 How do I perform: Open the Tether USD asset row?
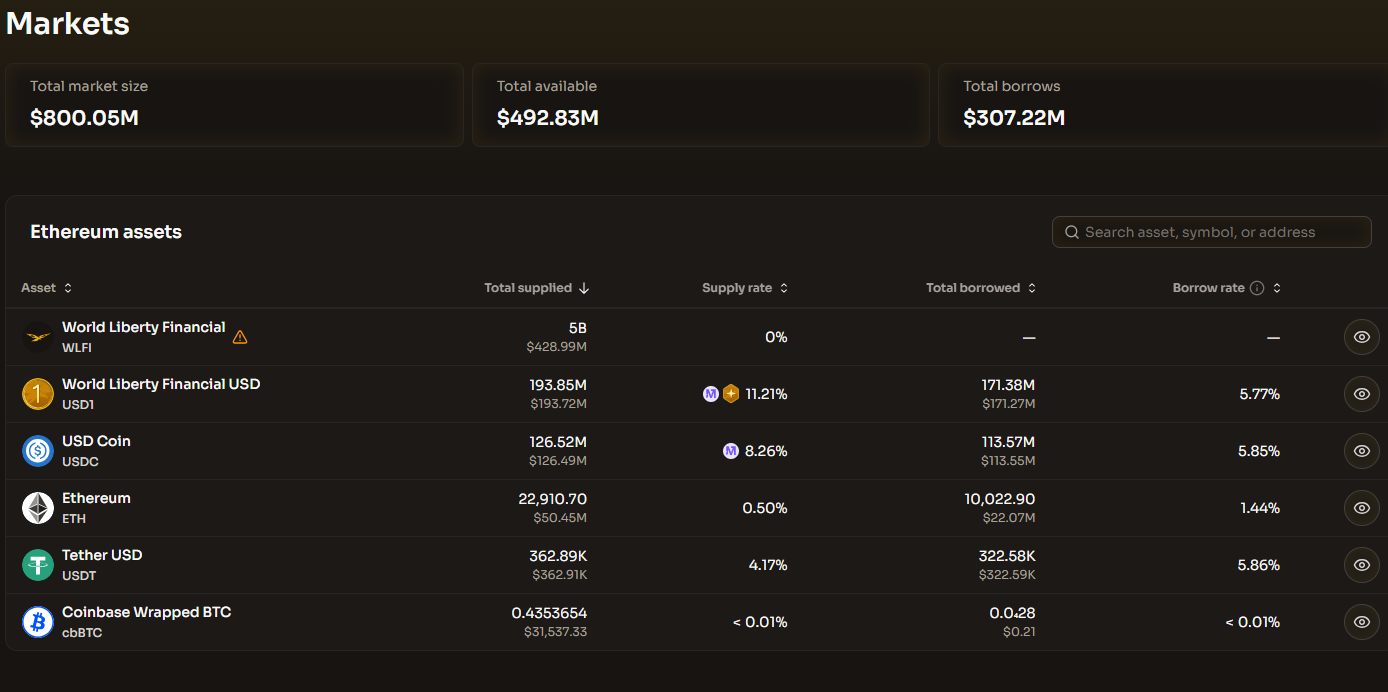pos(102,556)
